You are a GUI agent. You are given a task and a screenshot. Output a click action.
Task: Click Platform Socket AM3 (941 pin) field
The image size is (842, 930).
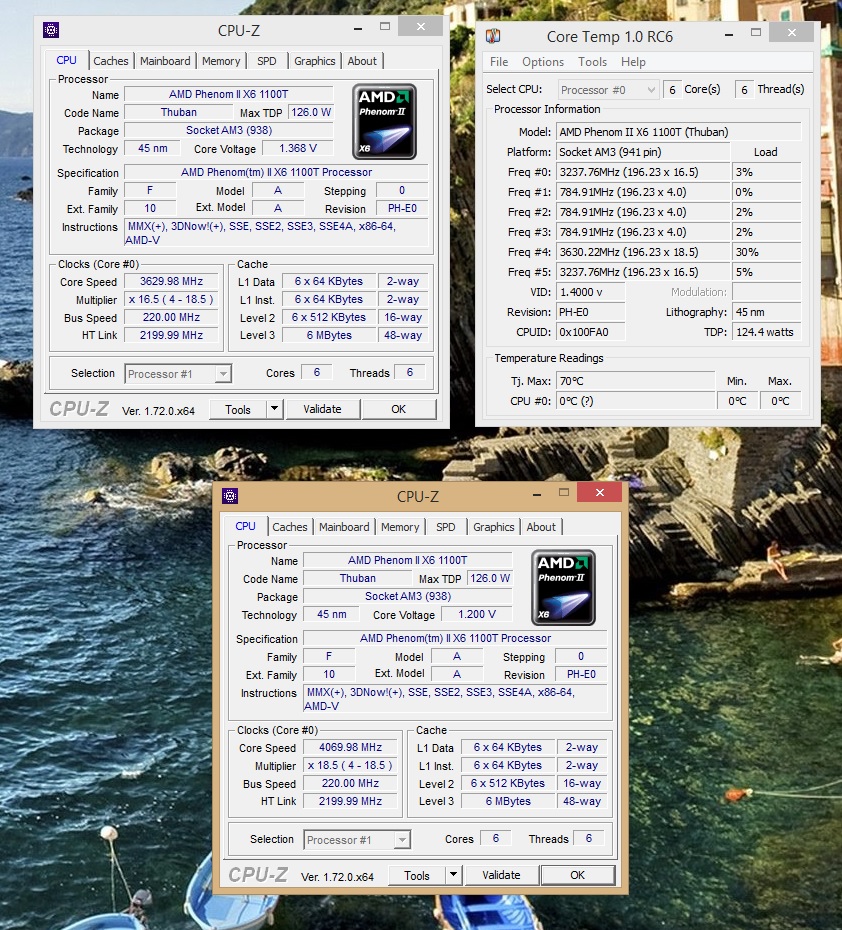[x=643, y=152]
